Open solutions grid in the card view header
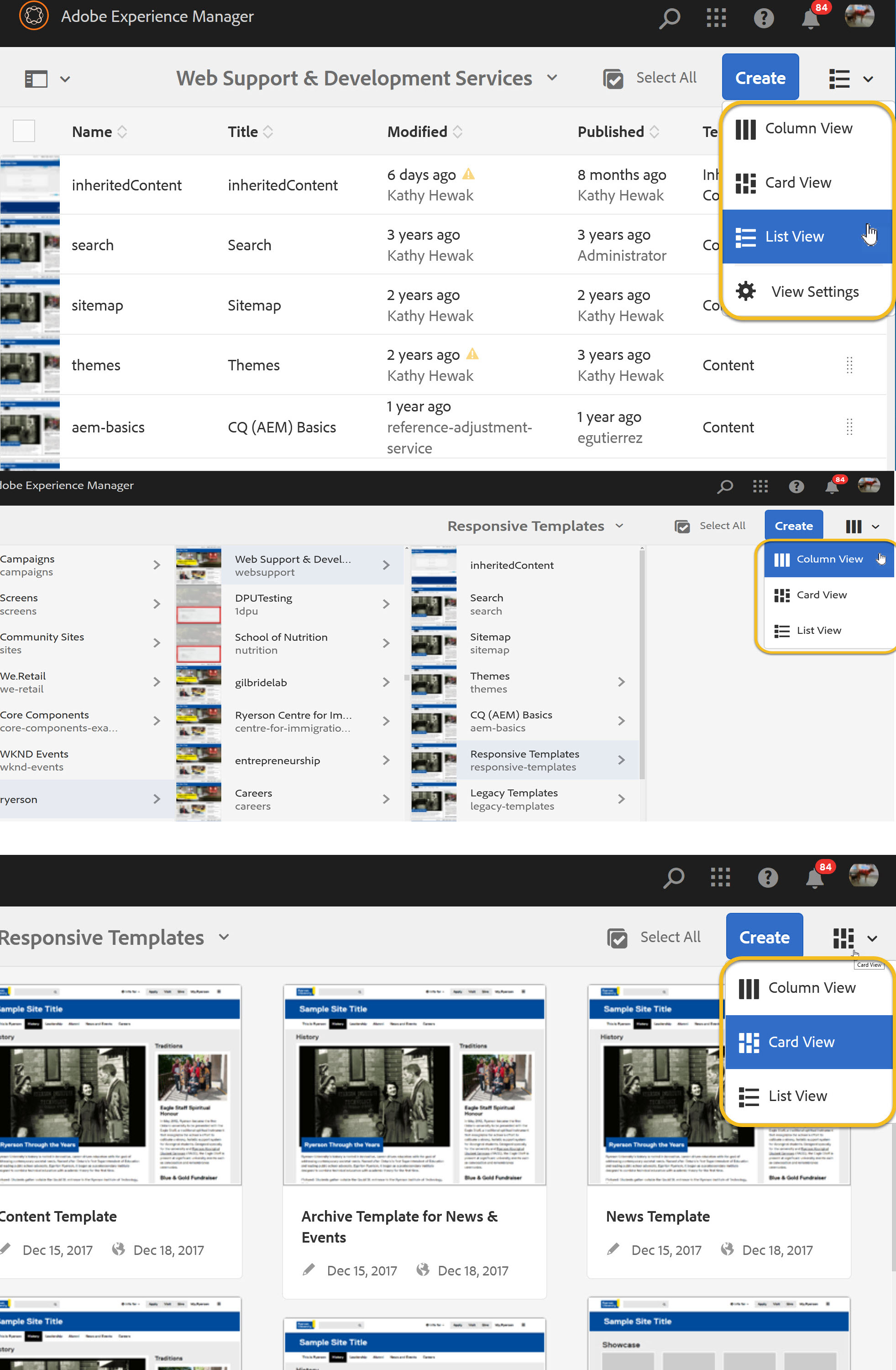Image resolution: width=896 pixels, height=1370 pixels. (x=720, y=878)
